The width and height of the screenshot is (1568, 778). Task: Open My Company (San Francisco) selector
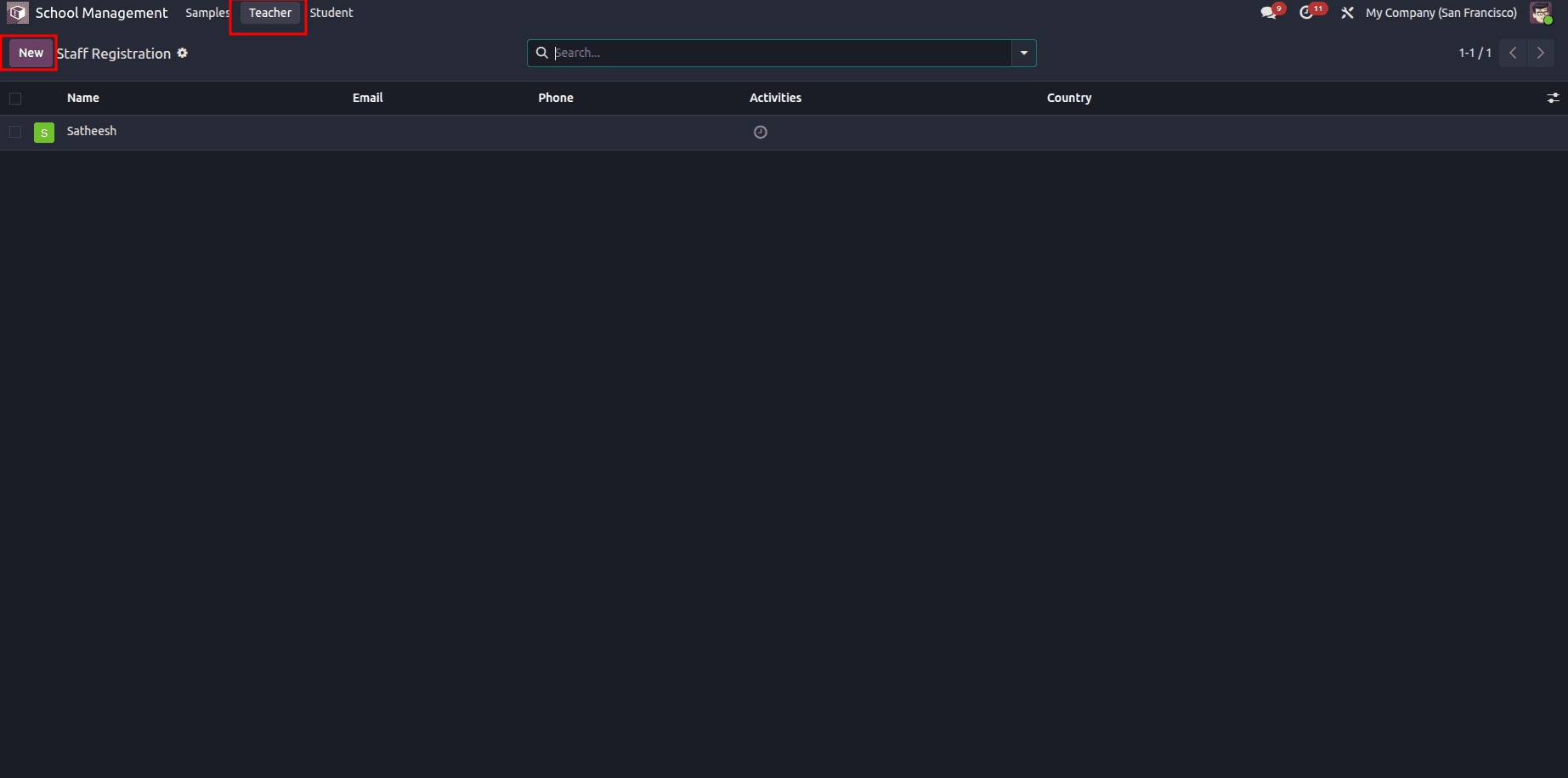[x=1440, y=13]
